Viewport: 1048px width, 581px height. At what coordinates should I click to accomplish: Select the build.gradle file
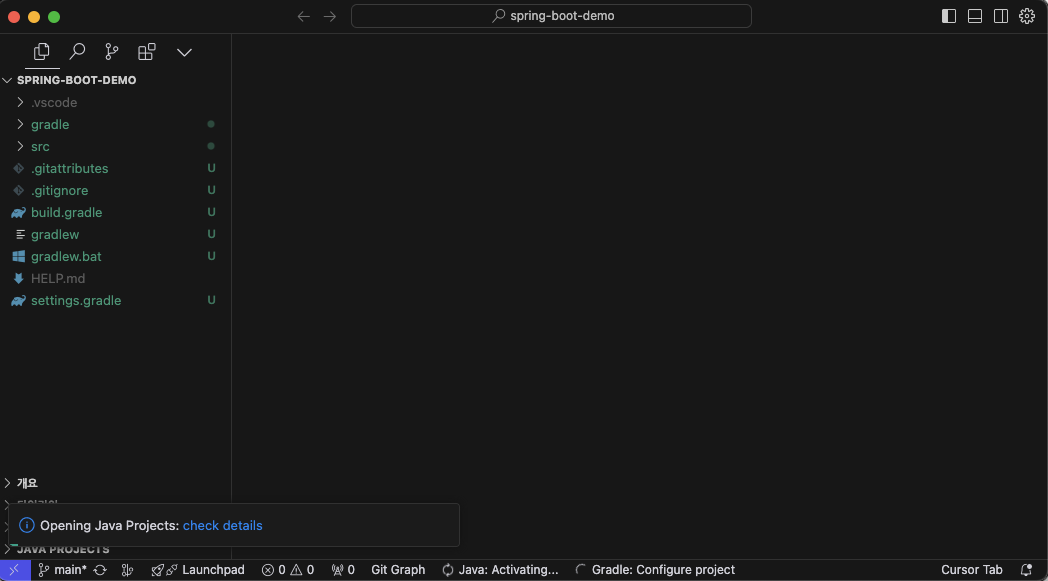67,212
